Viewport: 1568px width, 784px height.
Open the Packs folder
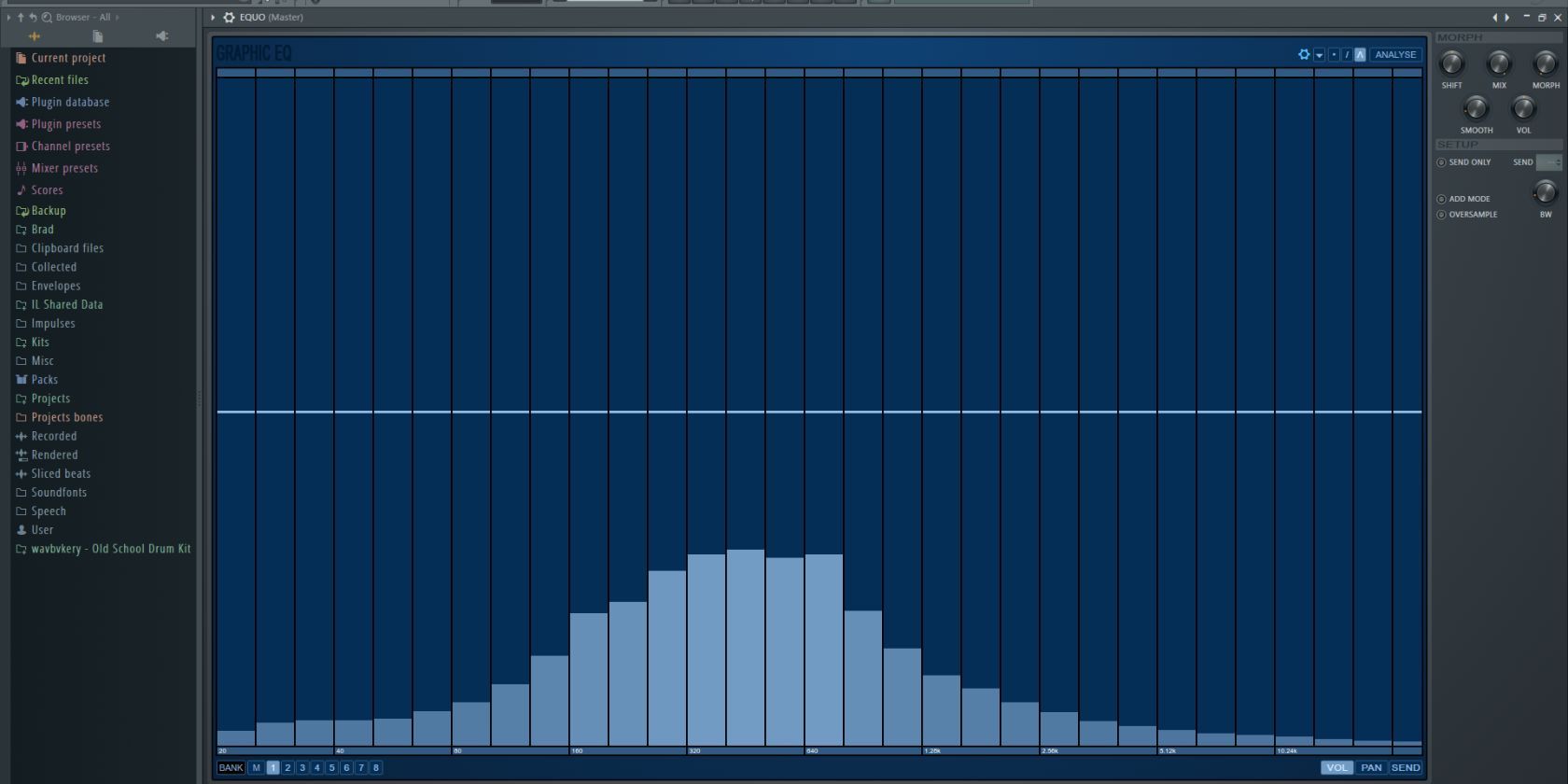tap(36, 380)
